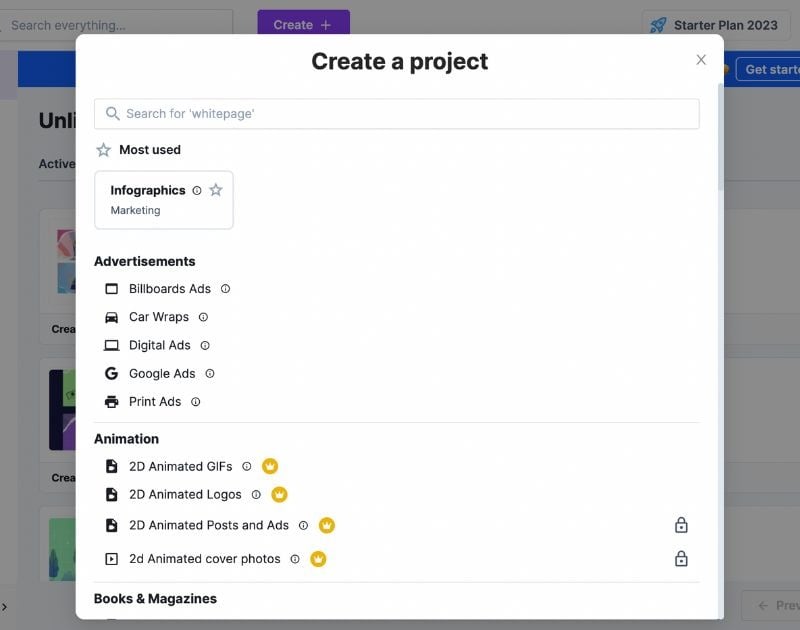Click the Search everything box
This screenshot has height=630, width=800.
116,25
